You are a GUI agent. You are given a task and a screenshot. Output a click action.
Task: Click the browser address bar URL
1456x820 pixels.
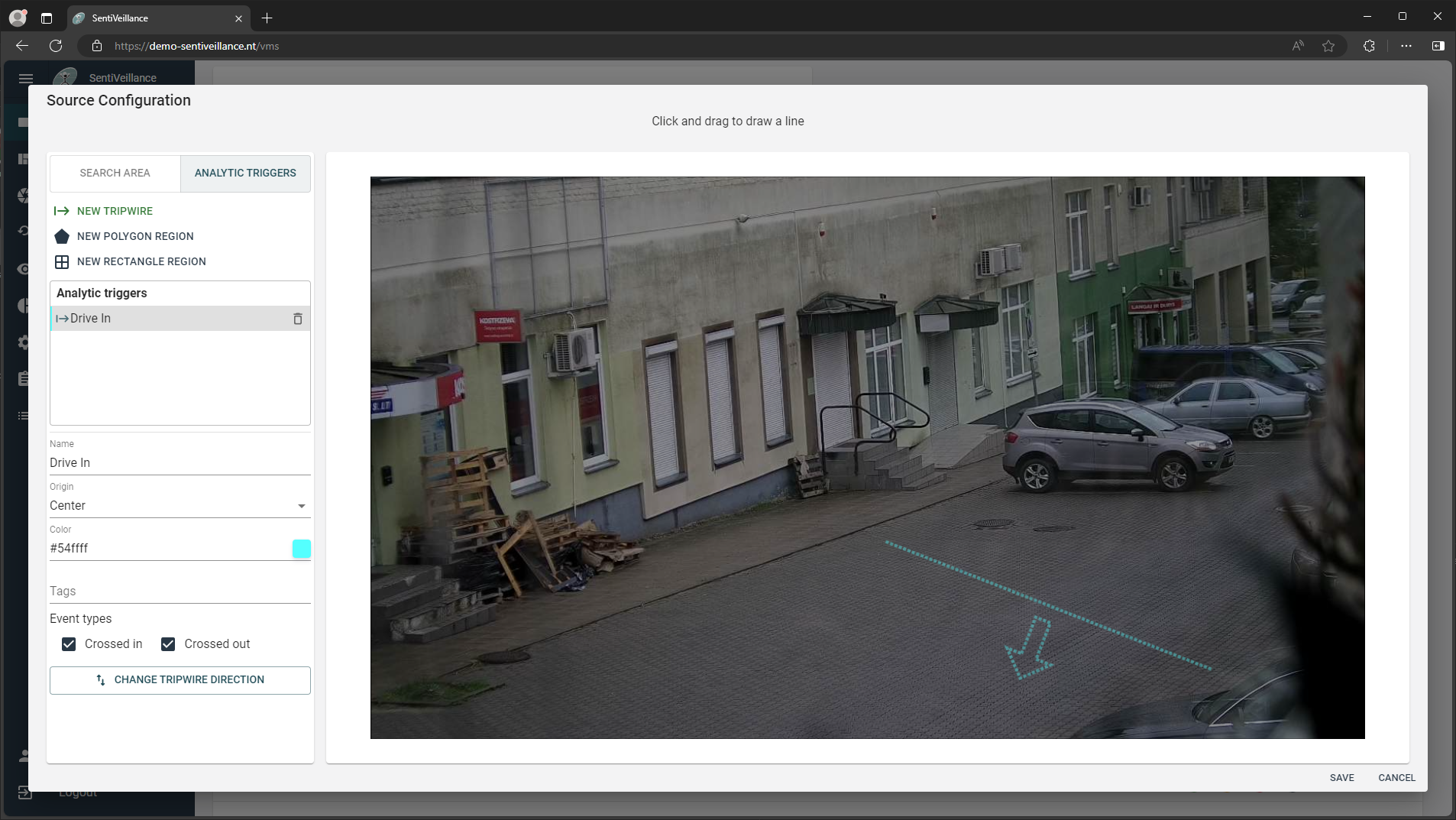[x=196, y=46]
